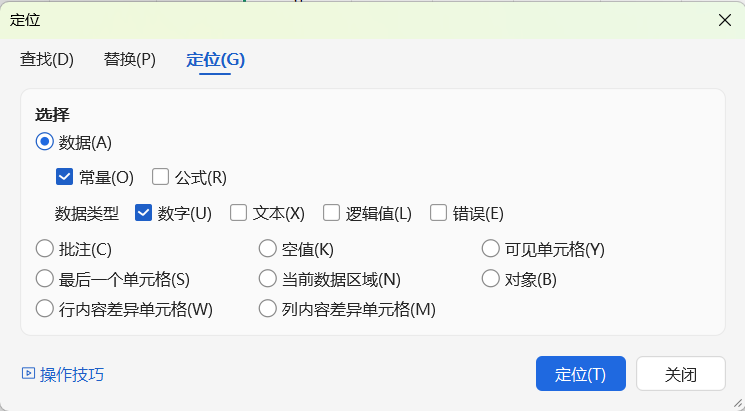This screenshot has height=411, width=745.
Task: Tick the 文本(X) checkbox
Action: (239, 212)
